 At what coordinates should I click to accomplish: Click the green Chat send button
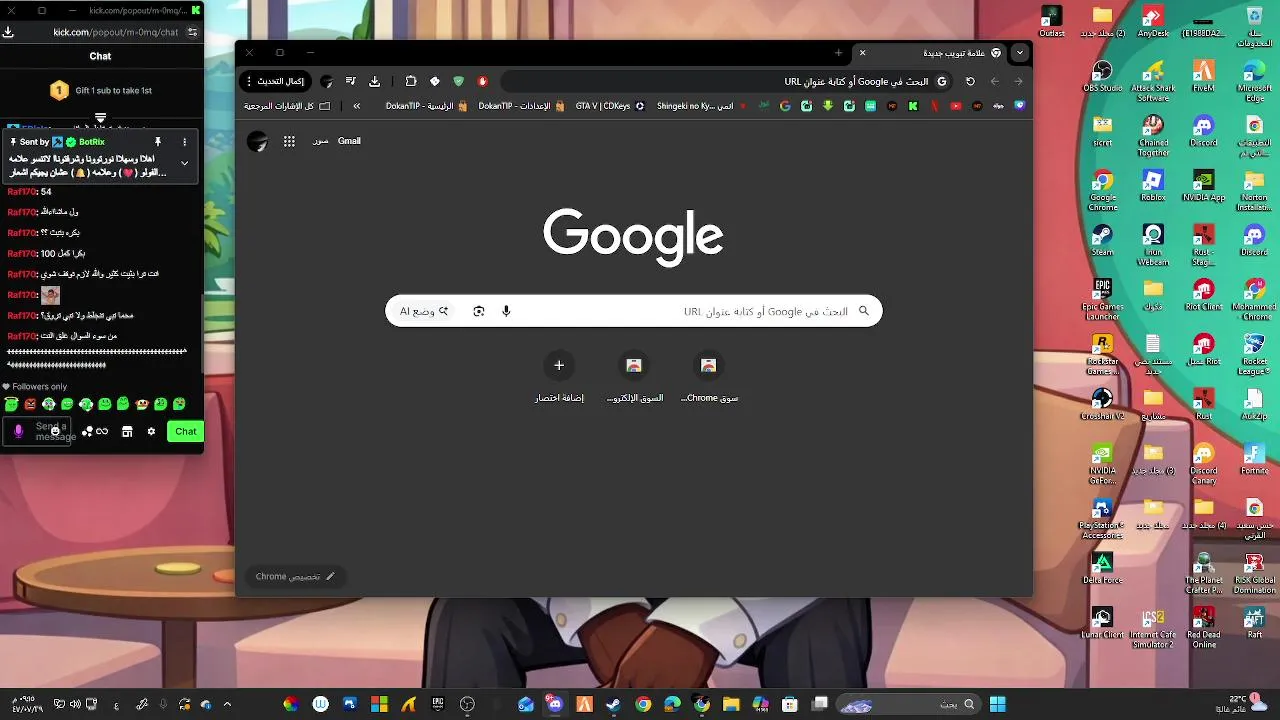pos(185,431)
